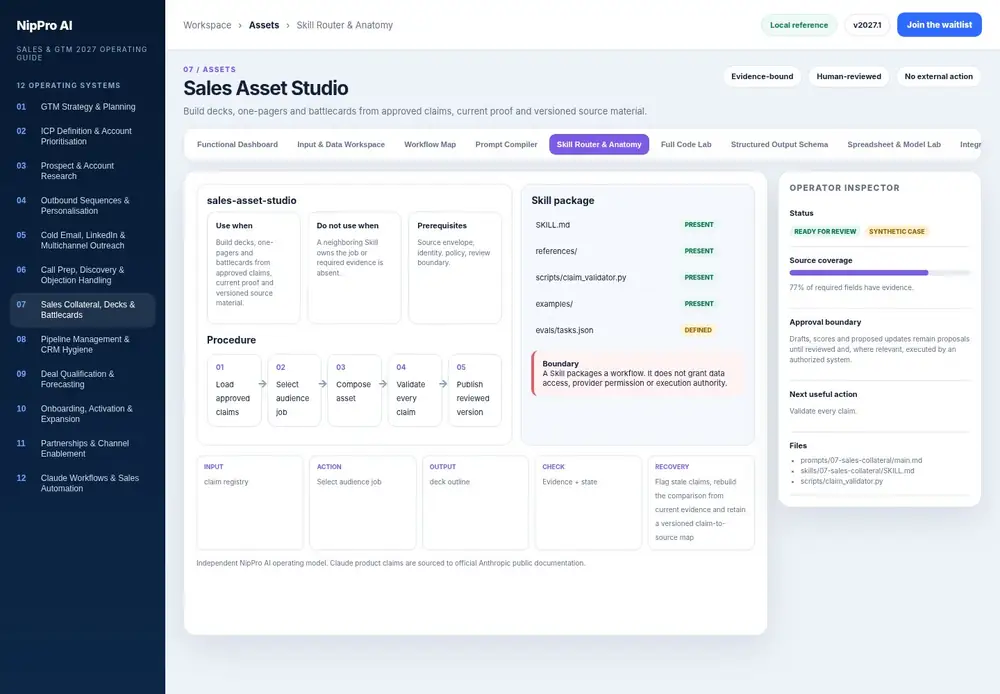Open the Workflow Map tab

coord(430,145)
